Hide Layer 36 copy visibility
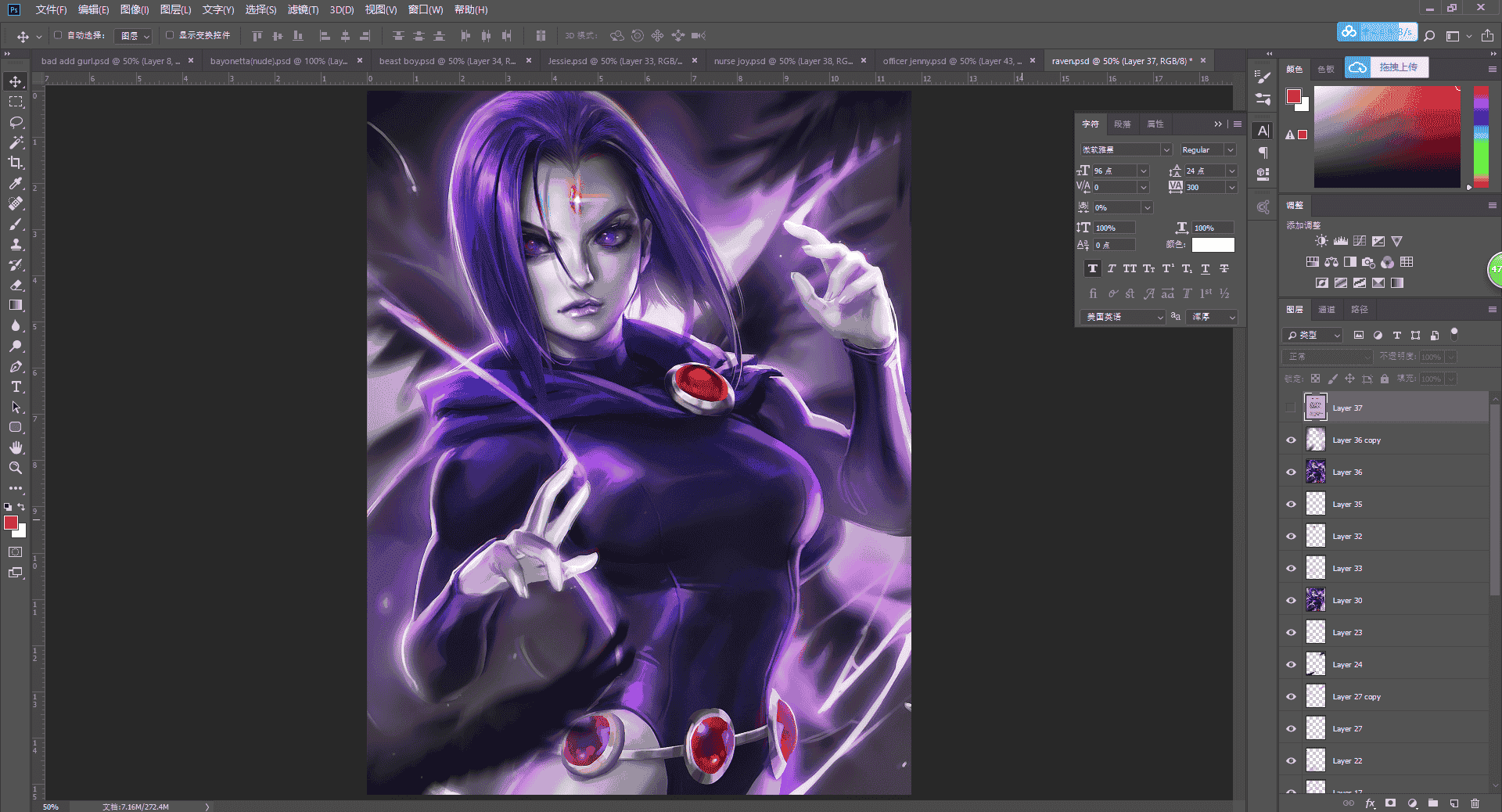The image size is (1502, 812). 1291,440
